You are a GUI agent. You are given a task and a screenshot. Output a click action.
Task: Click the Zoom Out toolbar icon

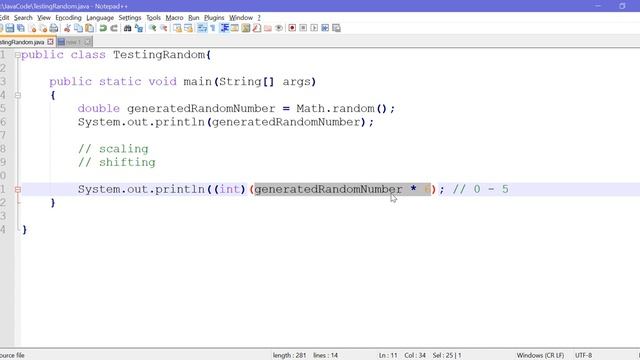click(x=164, y=28)
